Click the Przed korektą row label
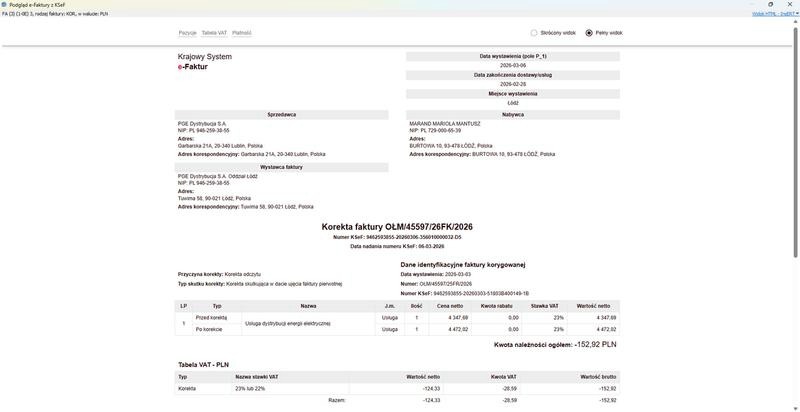Screen dimensions: 800x412 click(x=211, y=317)
